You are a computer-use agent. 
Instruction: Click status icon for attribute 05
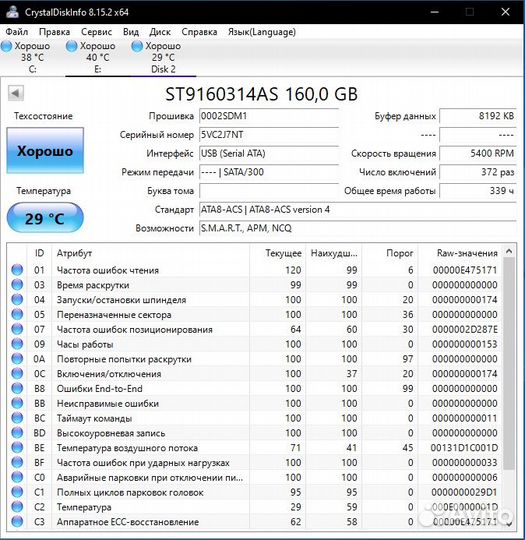tap(17, 314)
